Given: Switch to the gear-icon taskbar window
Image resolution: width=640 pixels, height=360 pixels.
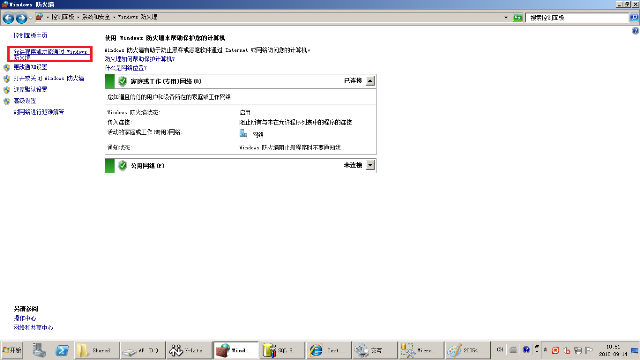Looking at the screenshot, I should (x=375, y=350).
